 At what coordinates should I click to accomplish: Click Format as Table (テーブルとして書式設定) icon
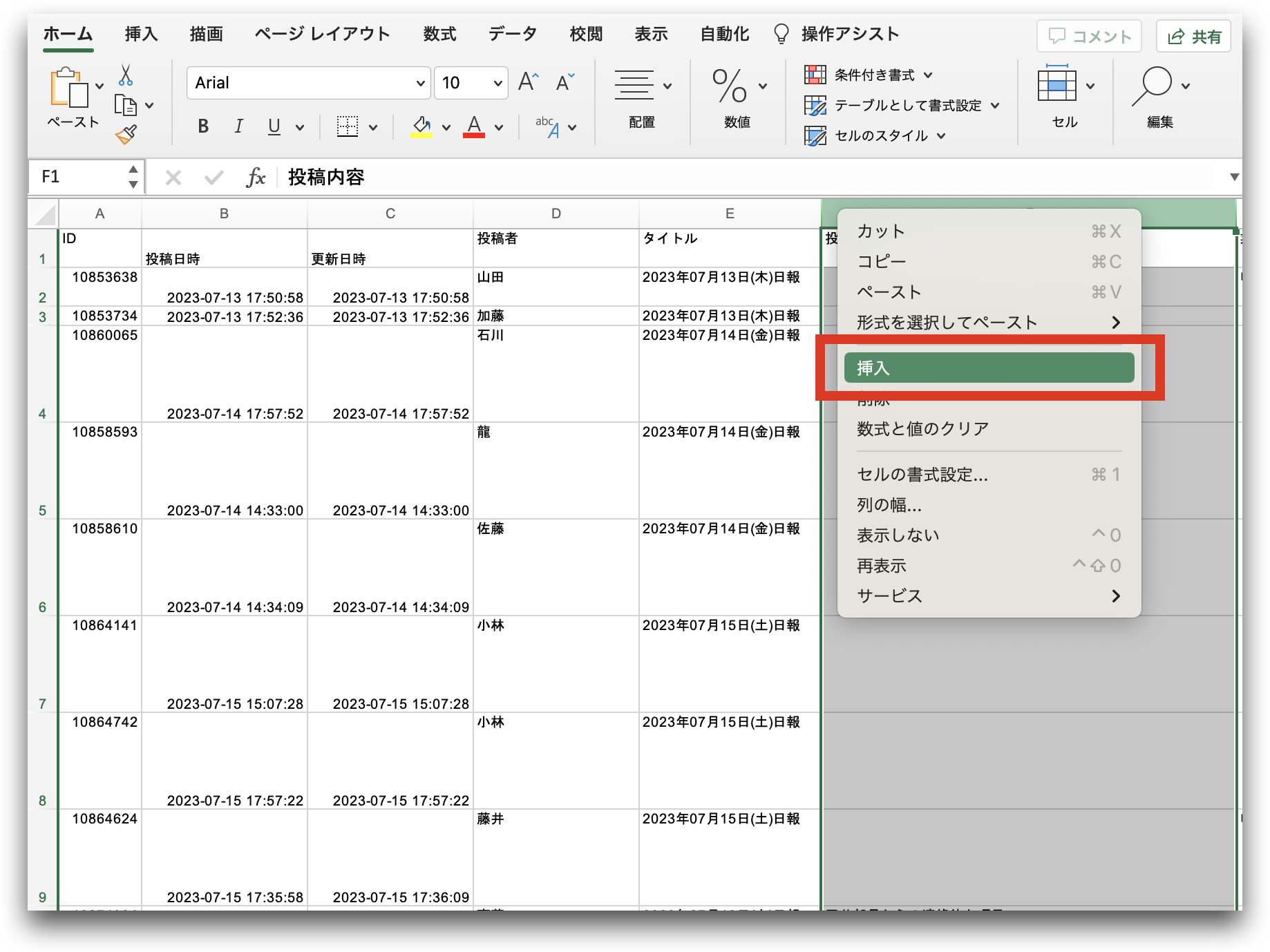click(815, 105)
